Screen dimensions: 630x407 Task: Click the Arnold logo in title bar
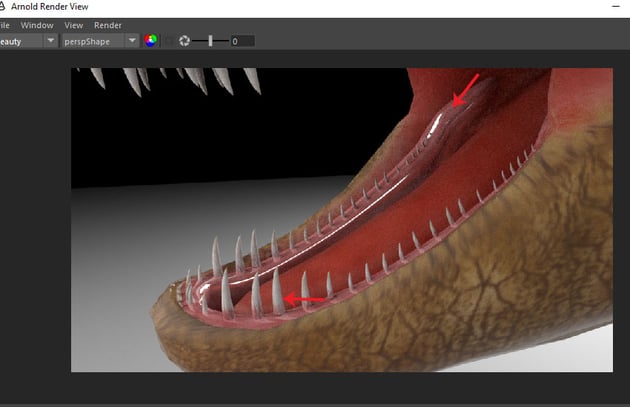click(x=3, y=6)
